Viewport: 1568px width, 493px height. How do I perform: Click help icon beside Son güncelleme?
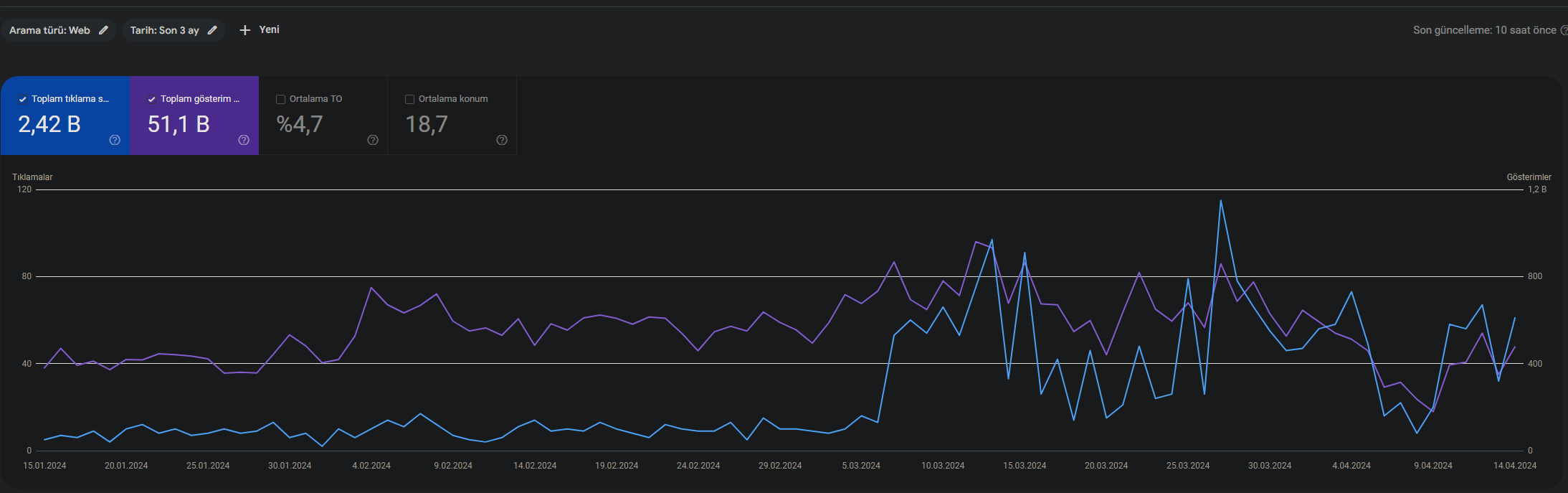[1564, 30]
